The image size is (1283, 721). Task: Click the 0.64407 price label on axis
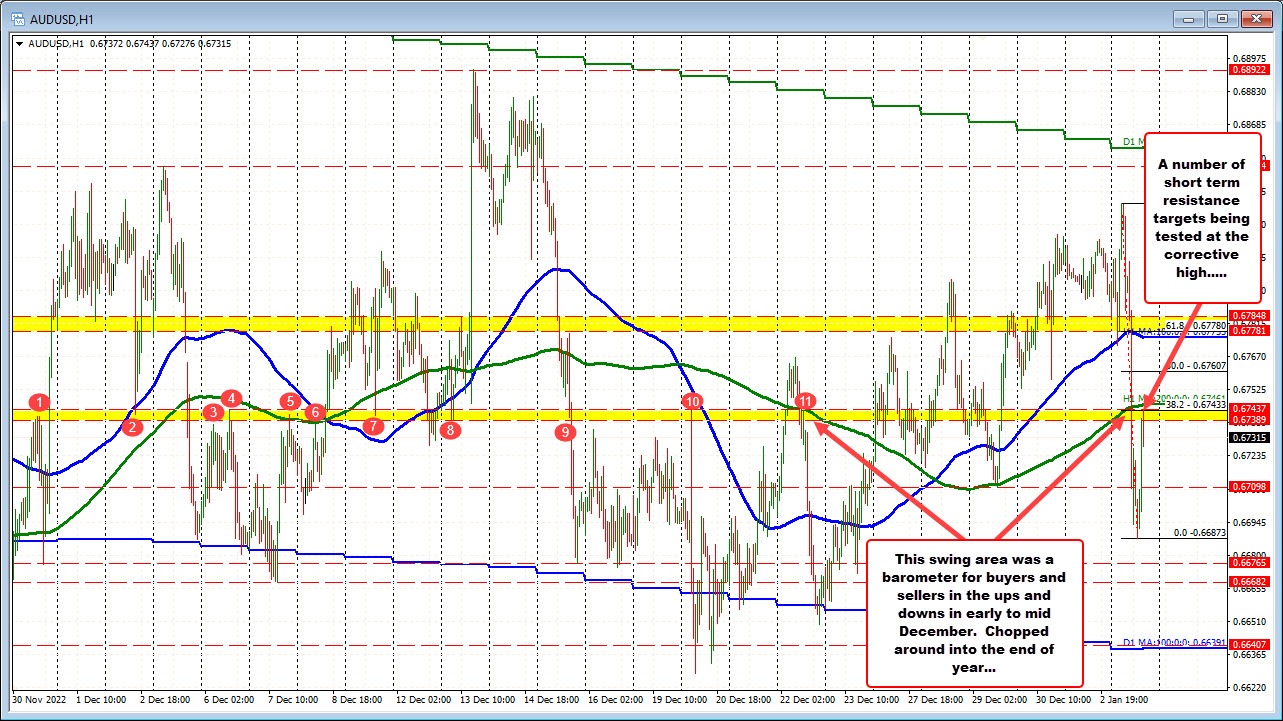tap(1247, 644)
